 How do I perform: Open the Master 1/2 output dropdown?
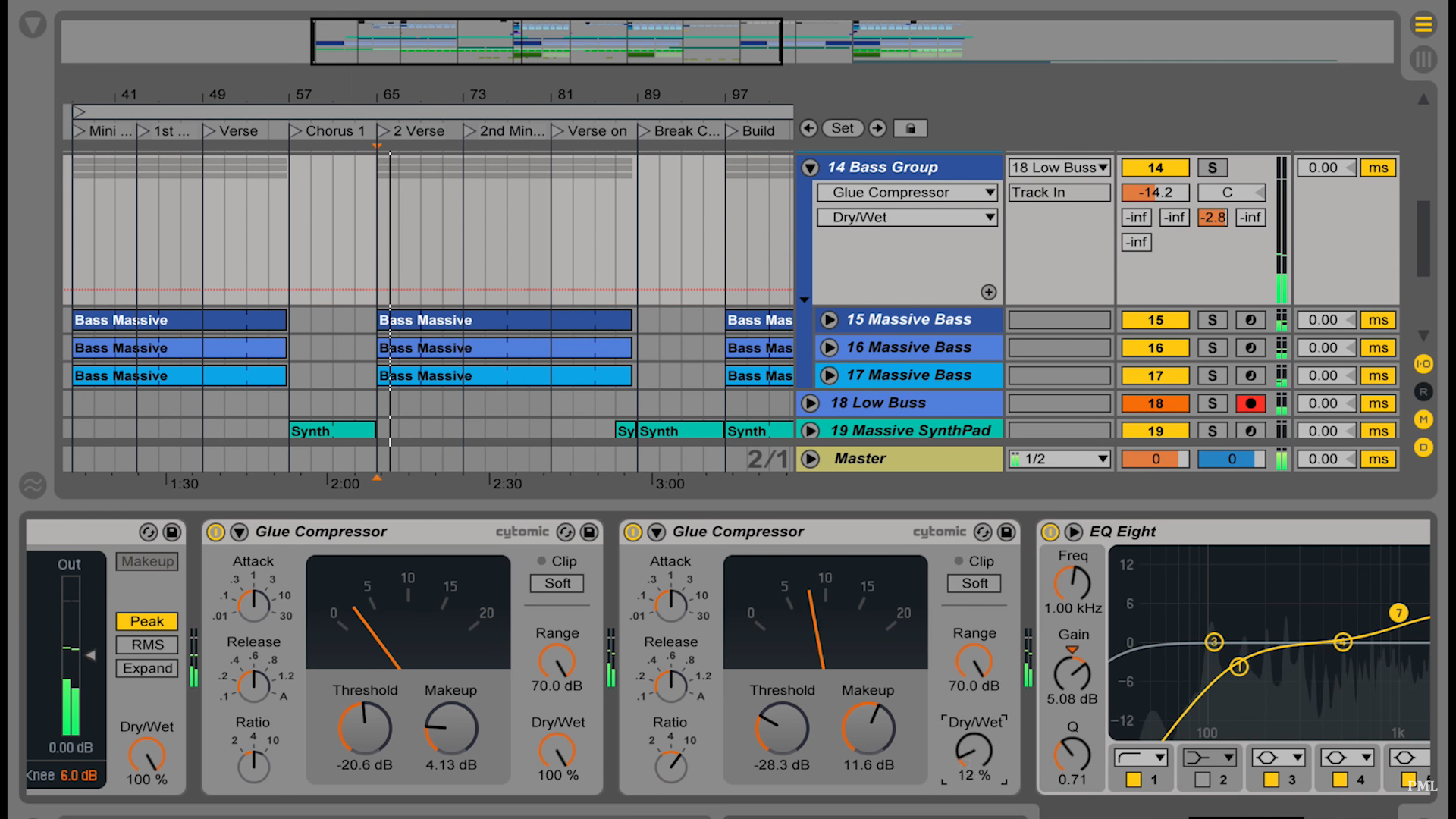[1059, 459]
